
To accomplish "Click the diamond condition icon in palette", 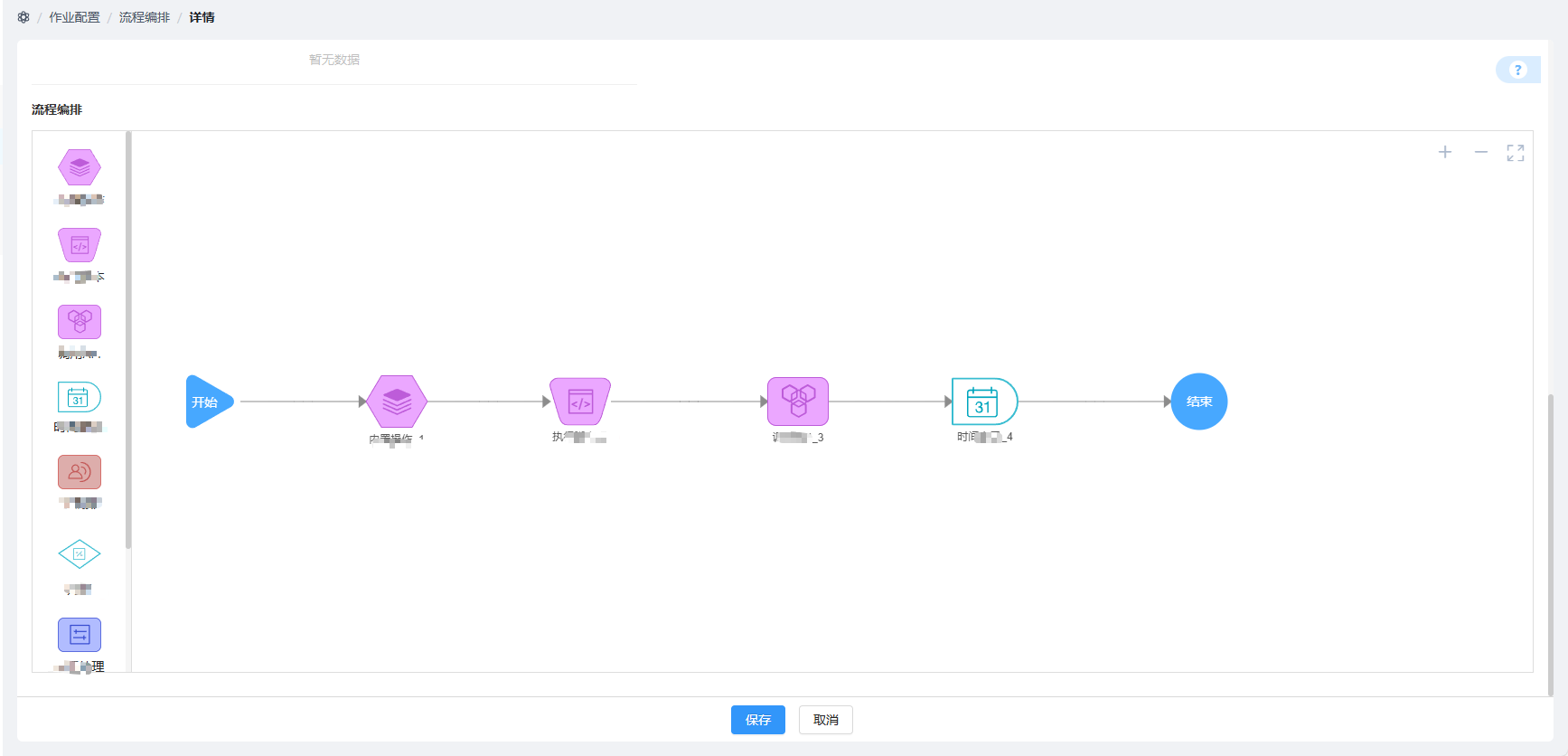I will click(80, 553).
